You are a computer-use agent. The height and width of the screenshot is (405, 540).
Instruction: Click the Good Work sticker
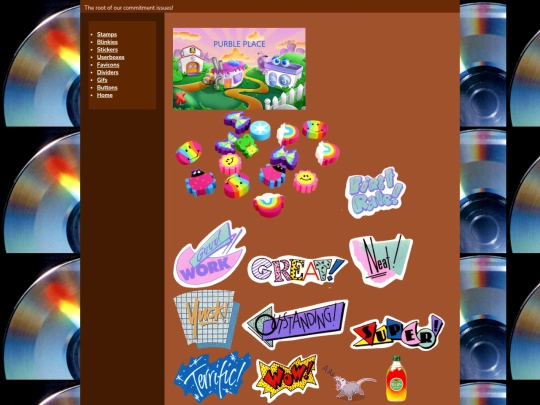[210, 254]
